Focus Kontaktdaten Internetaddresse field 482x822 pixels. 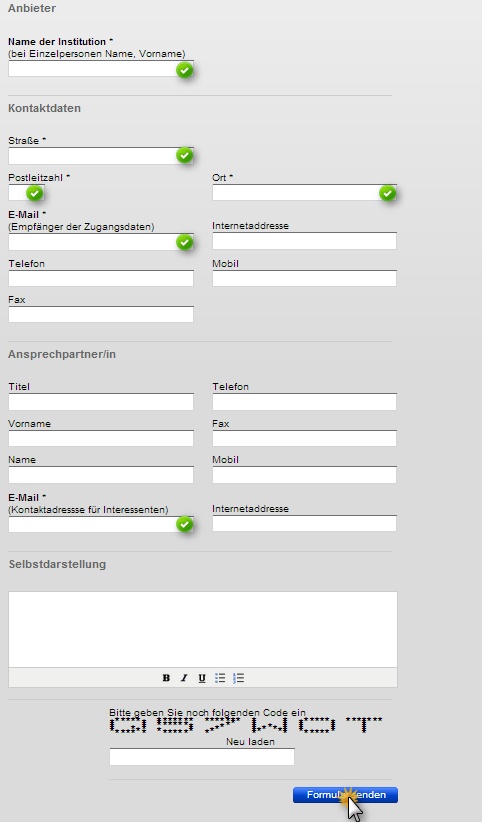point(304,241)
